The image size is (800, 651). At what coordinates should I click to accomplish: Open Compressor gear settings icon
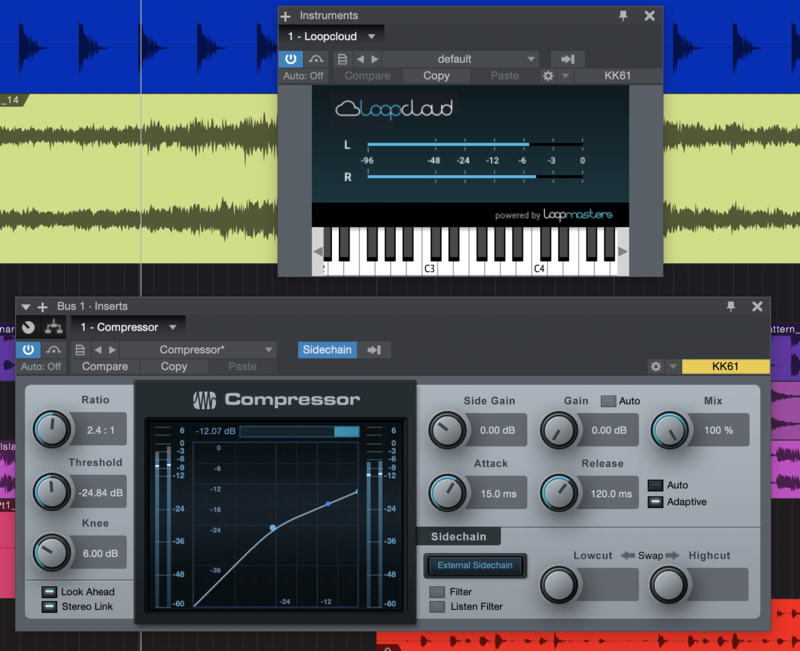[x=656, y=367]
